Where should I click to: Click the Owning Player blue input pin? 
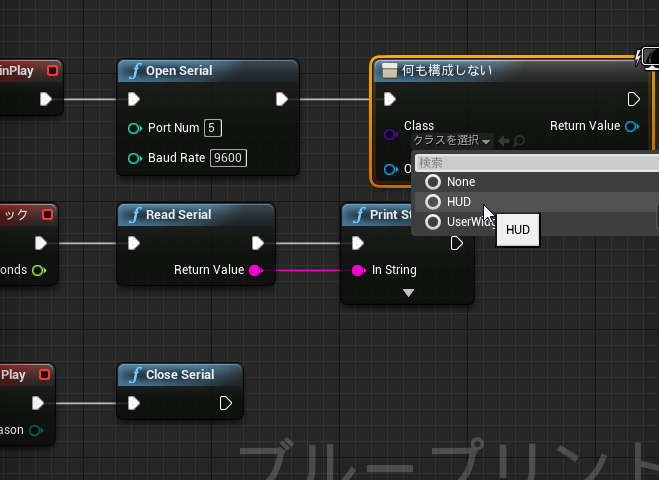point(391,169)
